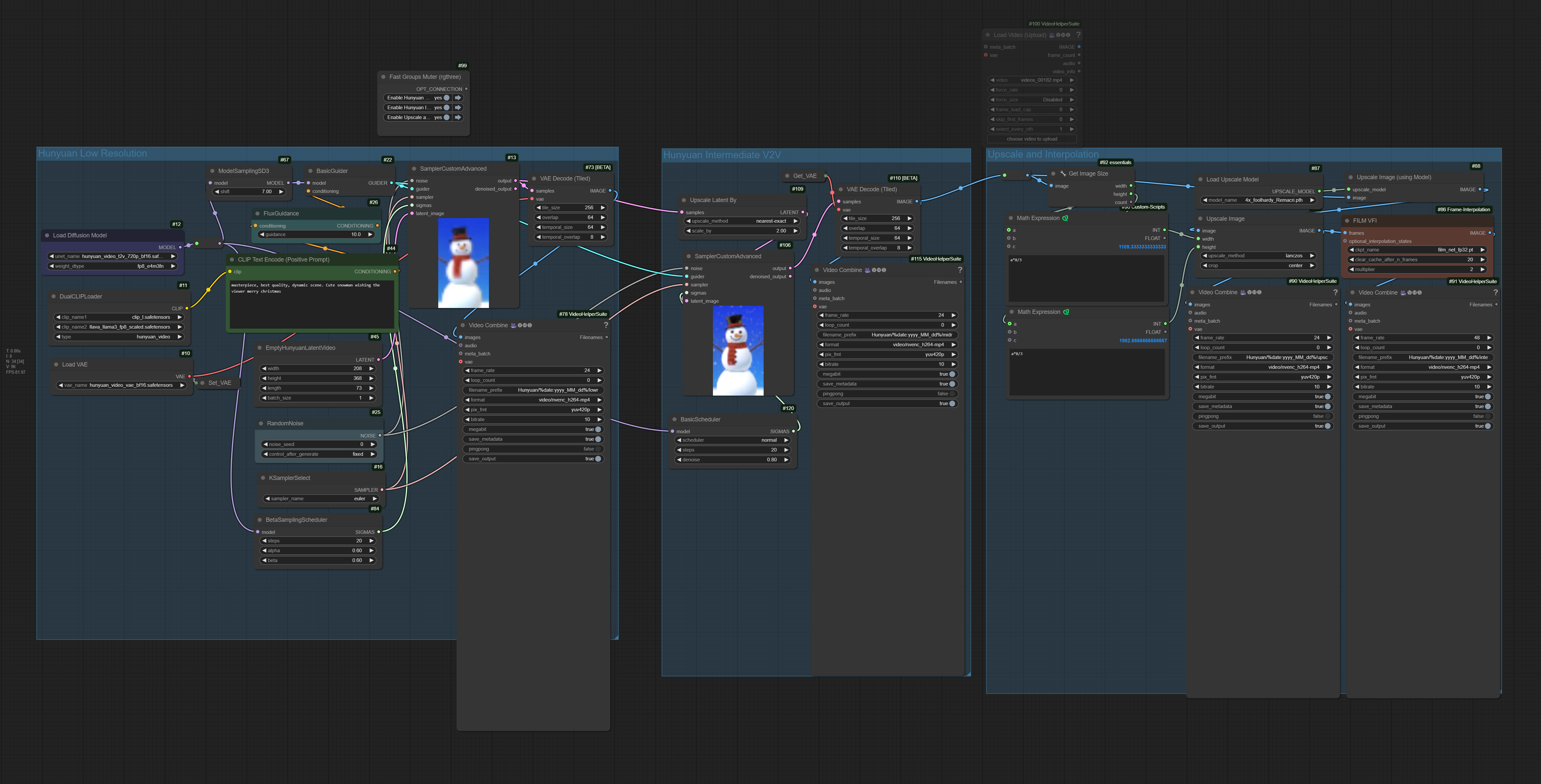The image size is (1541, 784).
Task: Click the snowman preview in Hunyuan Intermediate V2V sampler
Action: pyautogui.click(x=737, y=350)
